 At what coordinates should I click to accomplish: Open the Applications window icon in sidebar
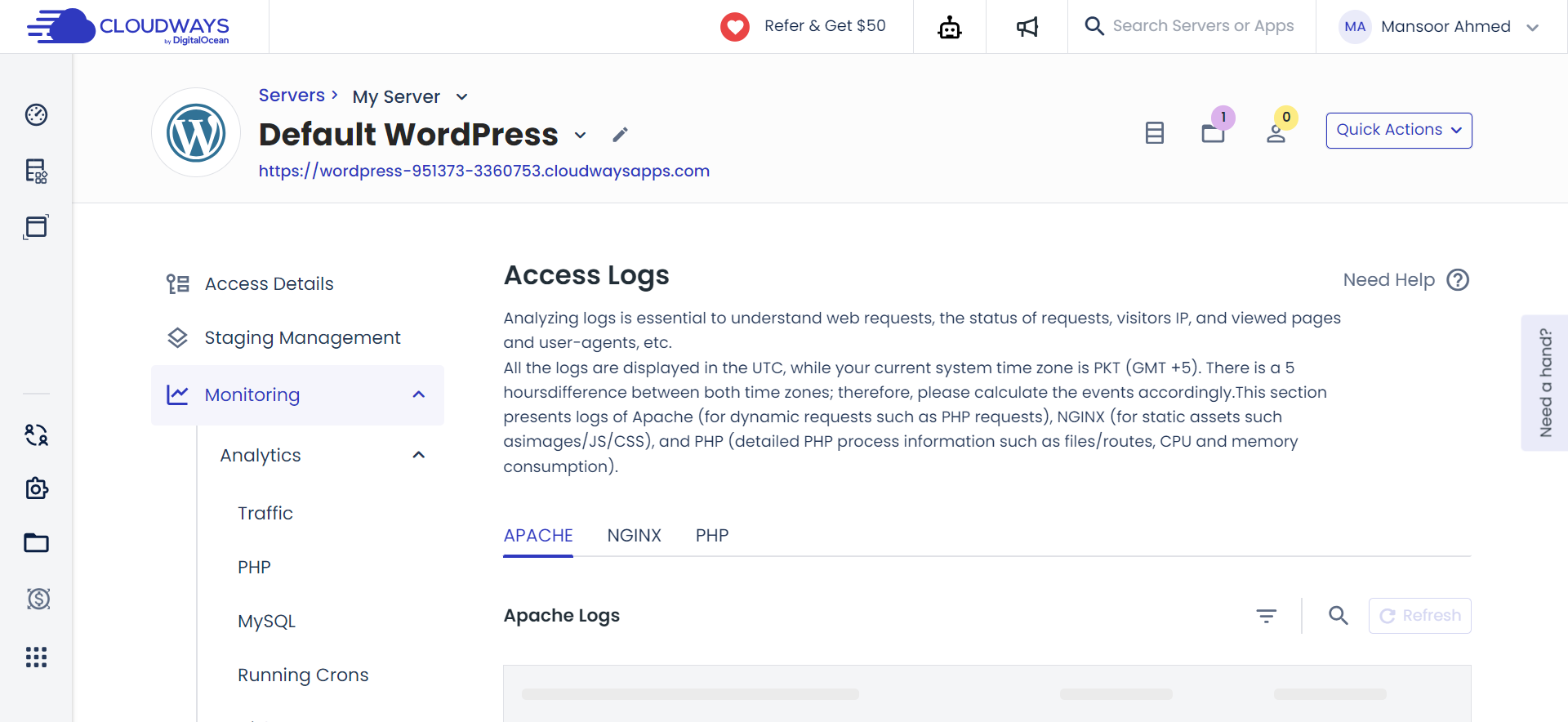36,226
